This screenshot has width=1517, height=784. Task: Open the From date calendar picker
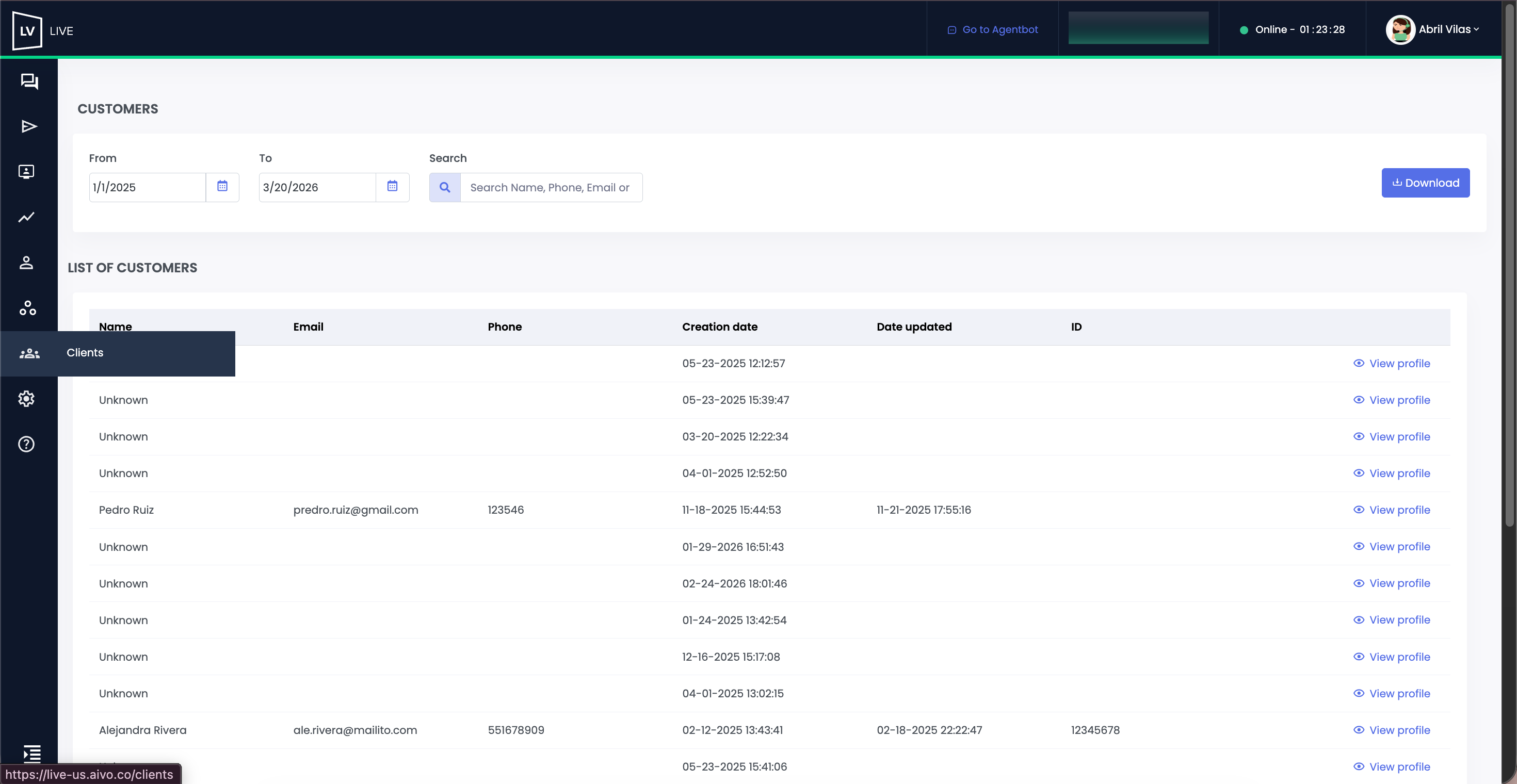coord(222,187)
